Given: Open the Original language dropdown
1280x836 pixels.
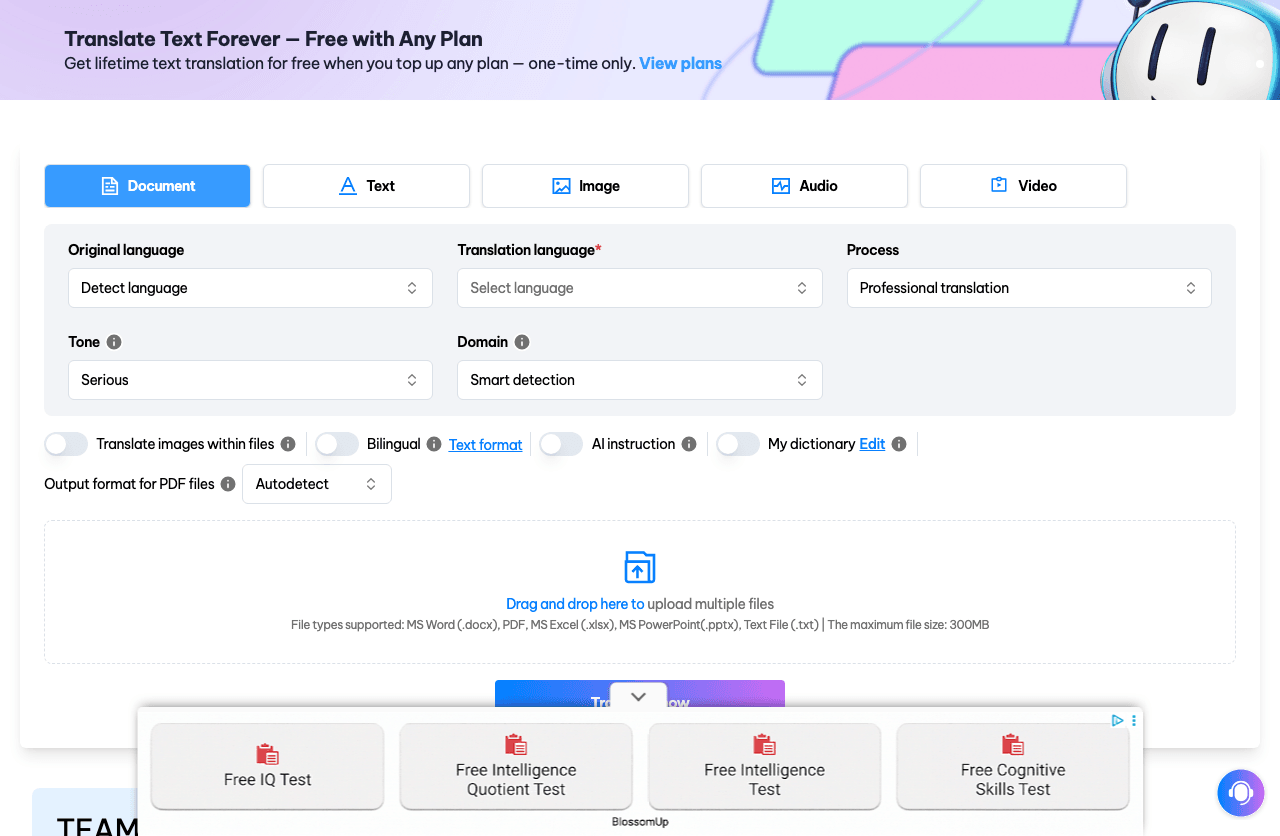Looking at the screenshot, I should pyautogui.click(x=250, y=288).
